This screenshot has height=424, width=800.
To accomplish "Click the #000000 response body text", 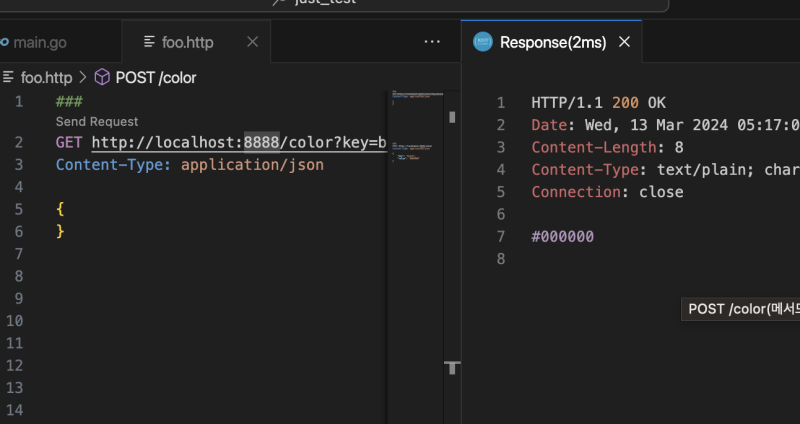I will 563,237.
